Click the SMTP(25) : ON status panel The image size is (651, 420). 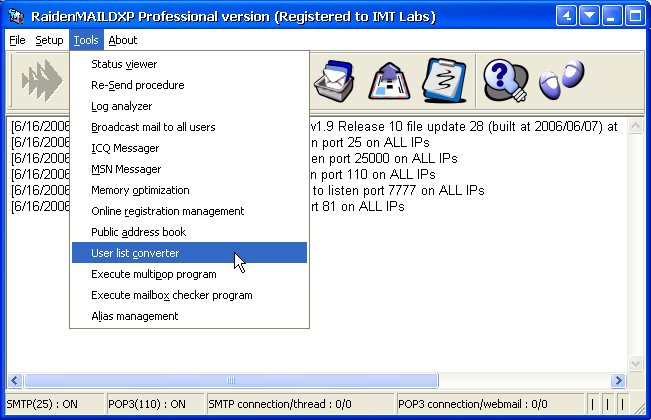[52, 404]
